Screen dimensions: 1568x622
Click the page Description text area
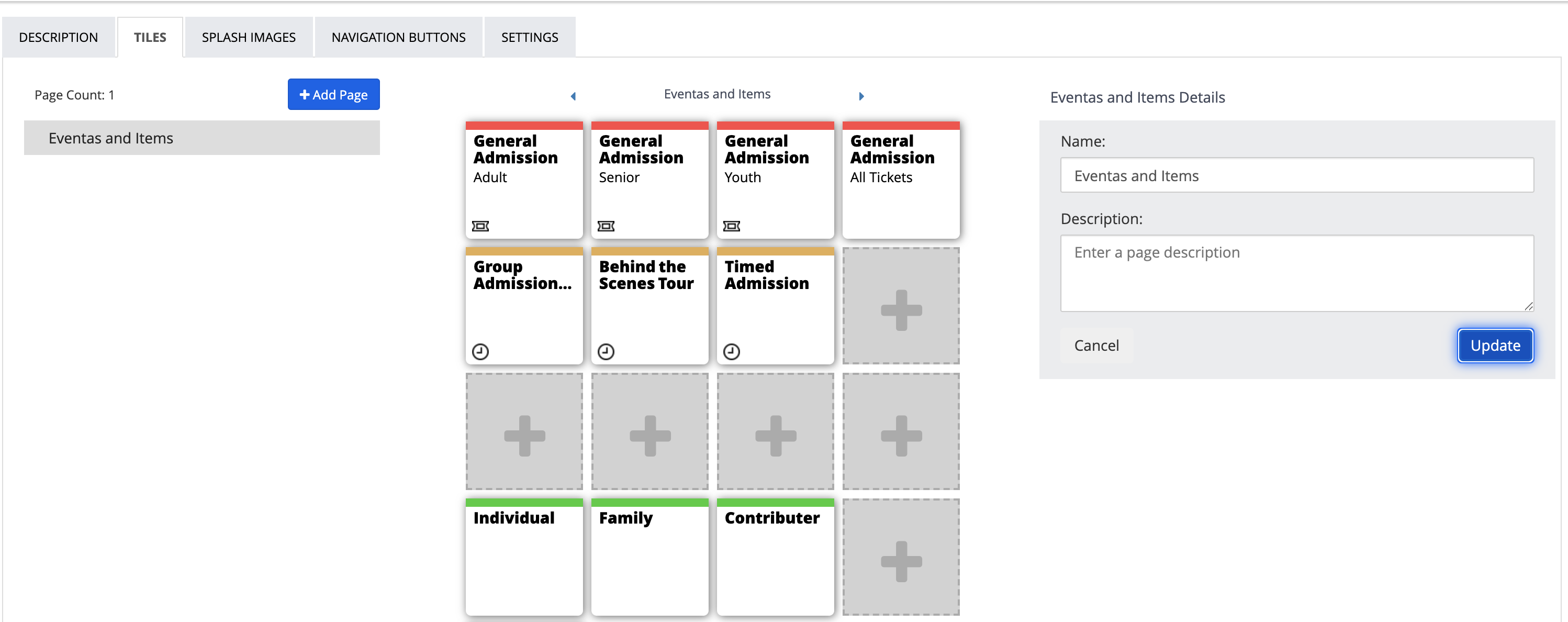point(1296,273)
